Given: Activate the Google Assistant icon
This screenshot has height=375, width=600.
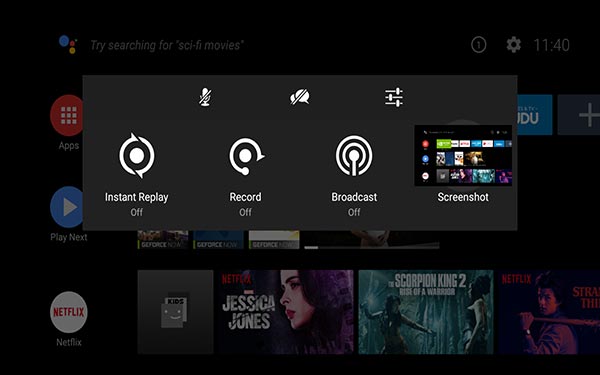Looking at the screenshot, I should [68, 44].
